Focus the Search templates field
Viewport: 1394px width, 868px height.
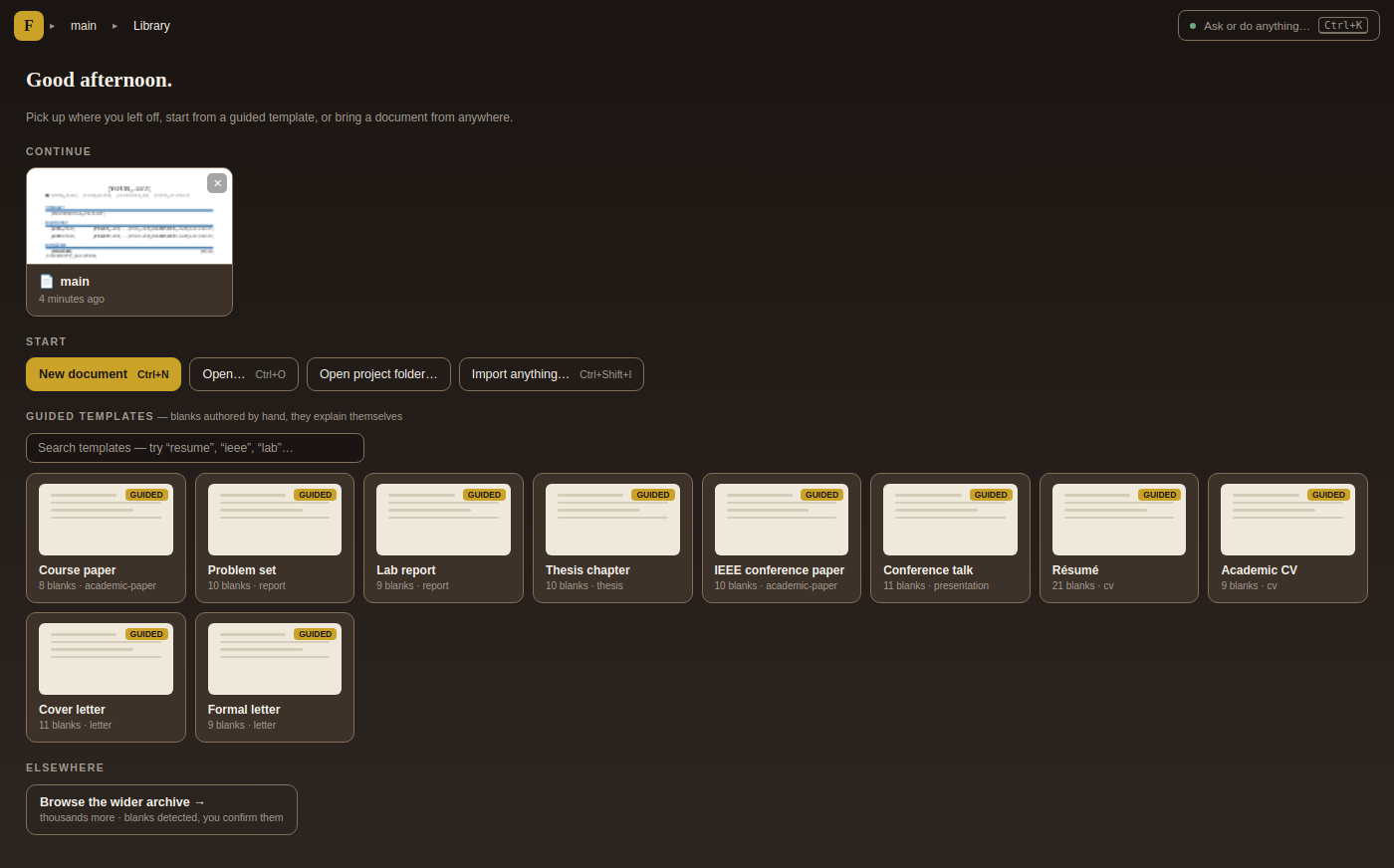[x=195, y=448]
